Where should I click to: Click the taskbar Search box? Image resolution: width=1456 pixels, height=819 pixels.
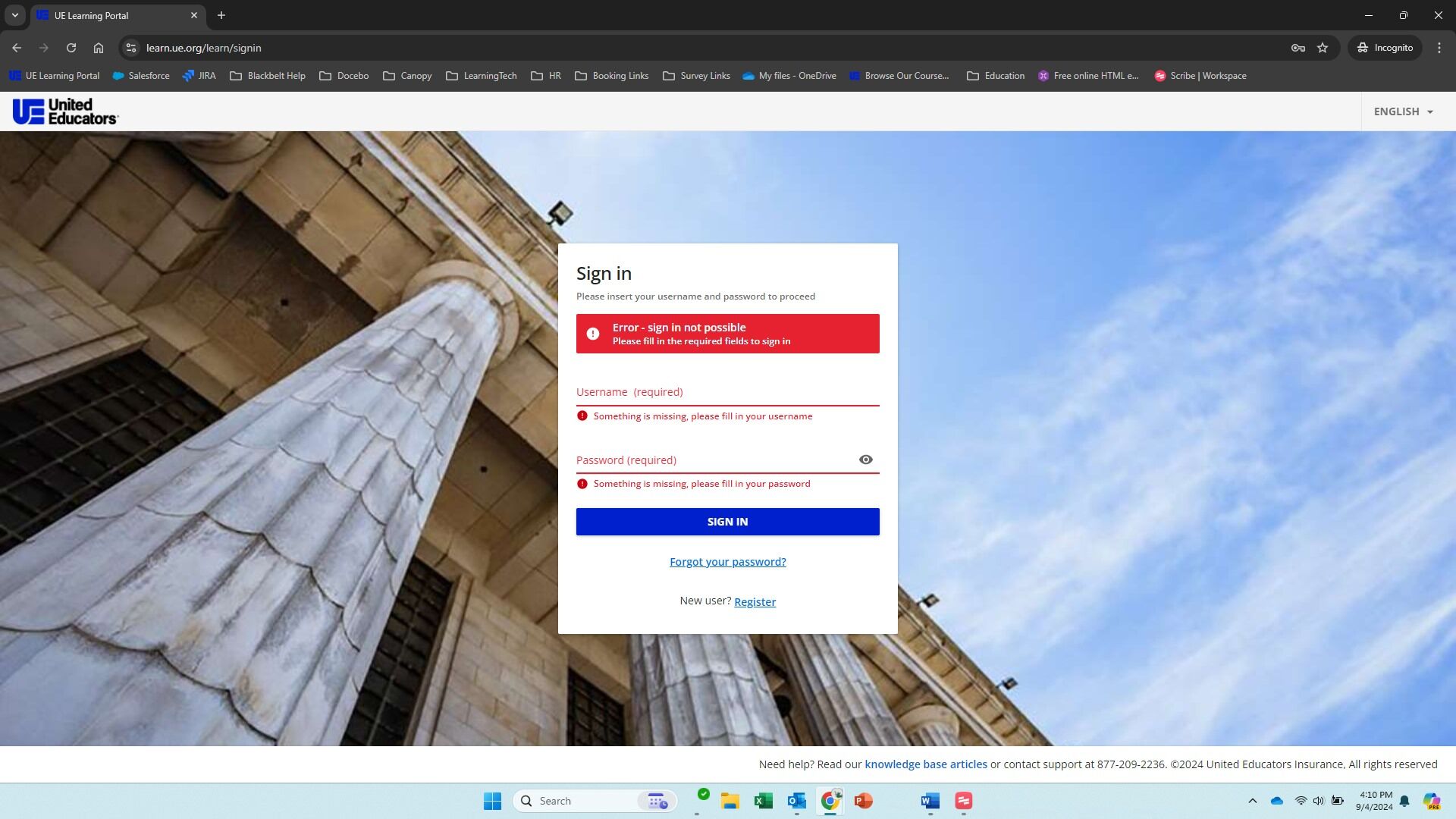tap(595, 801)
